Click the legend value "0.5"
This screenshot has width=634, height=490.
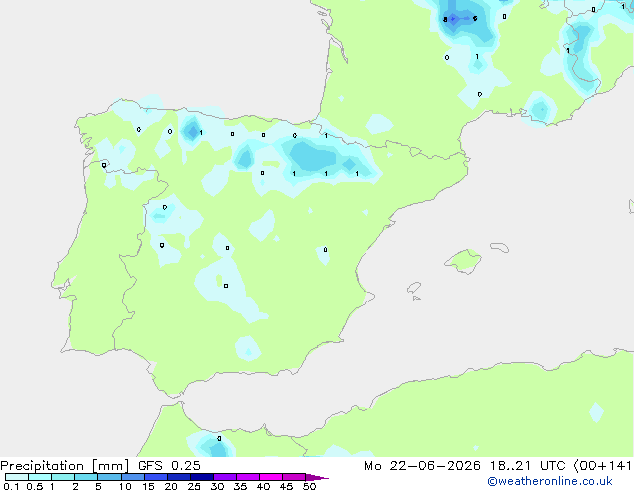pyautogui.click(x=34, y=486)
